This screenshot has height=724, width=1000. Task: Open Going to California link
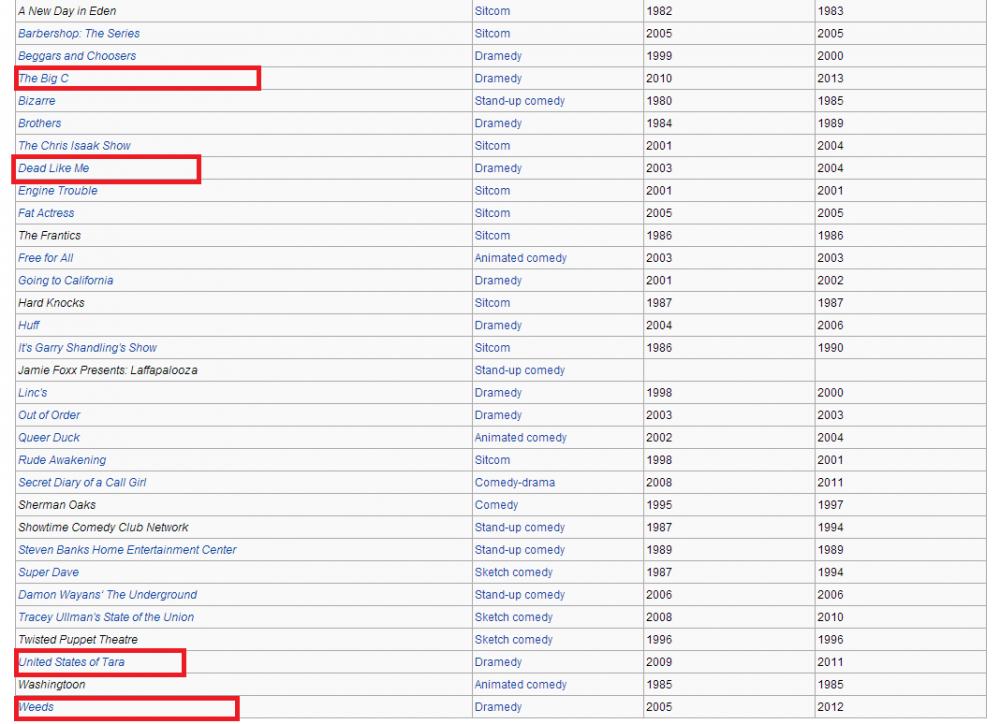pyautogui.click(x=66, y=281)
